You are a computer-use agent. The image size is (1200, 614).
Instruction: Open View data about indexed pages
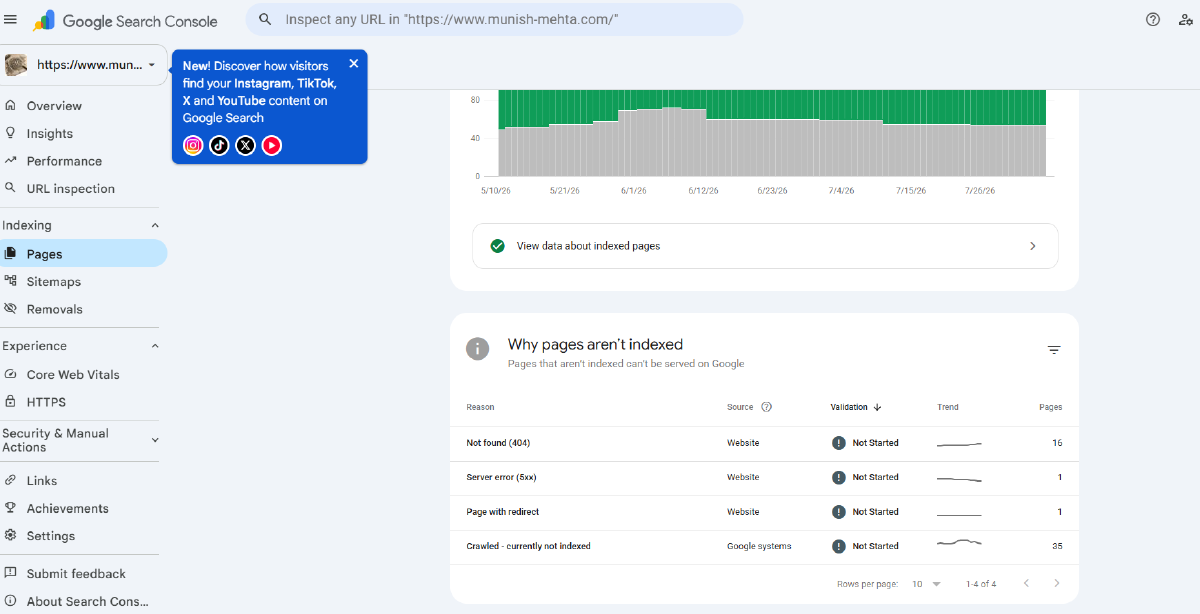coord(765,246)
